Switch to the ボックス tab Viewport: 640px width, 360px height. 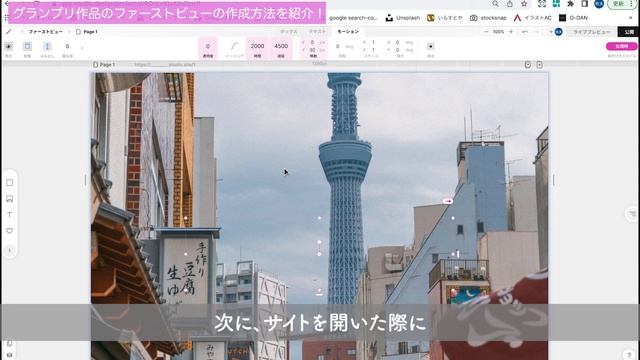(x=289, y=31)
